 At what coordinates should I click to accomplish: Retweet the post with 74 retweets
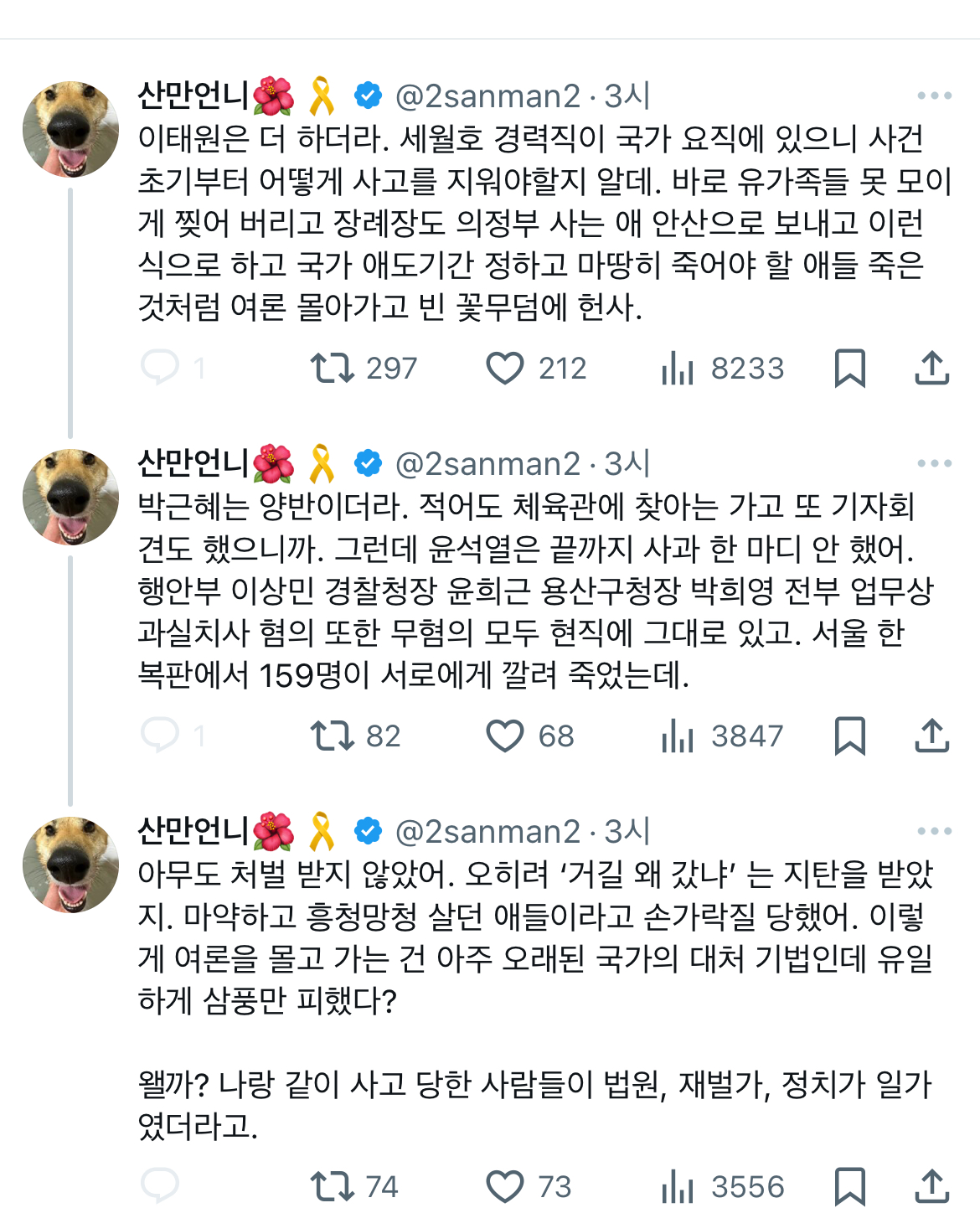click(x=333, y=1186)
